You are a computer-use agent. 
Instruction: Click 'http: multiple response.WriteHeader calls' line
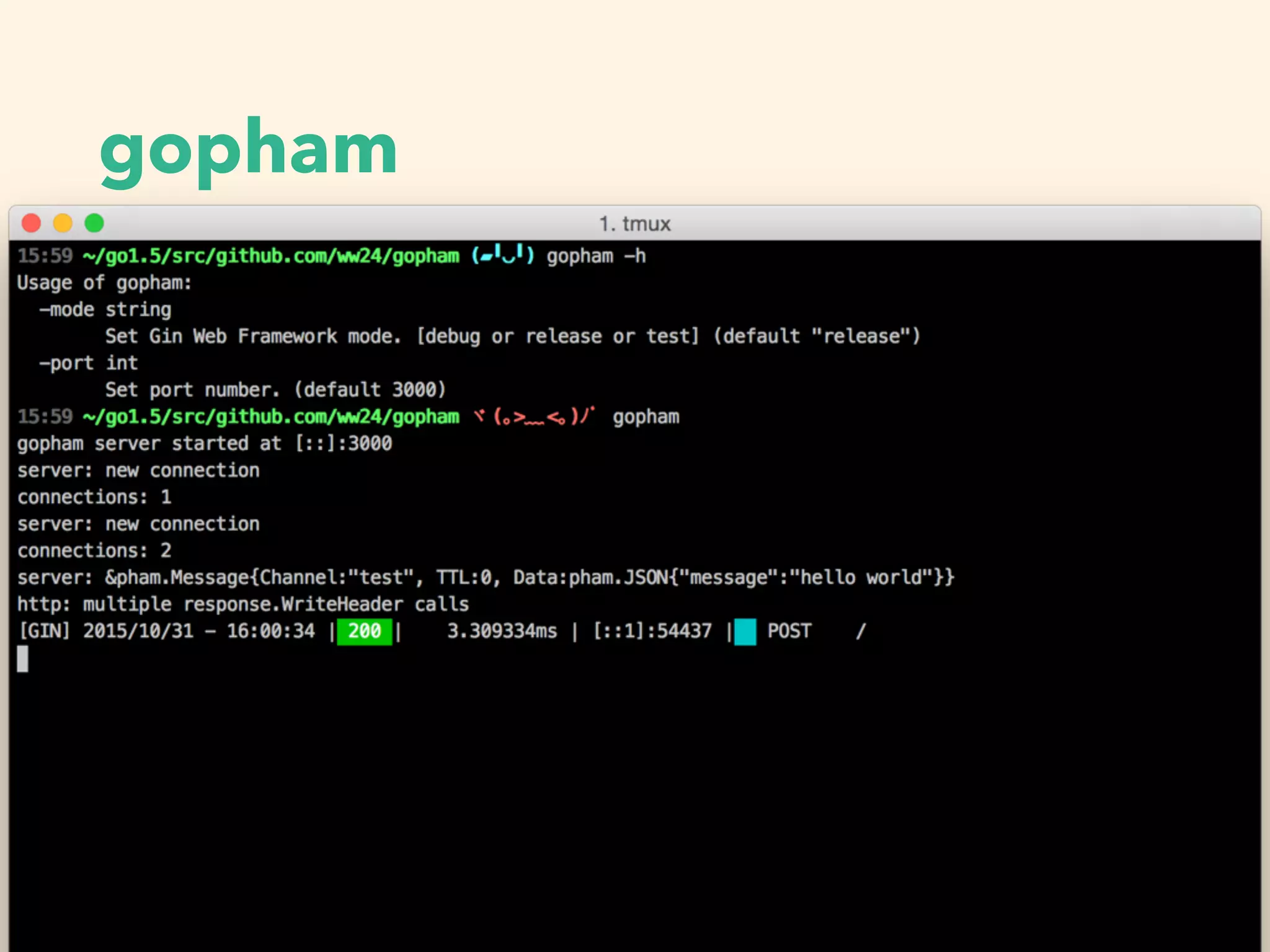pos(243,604)
